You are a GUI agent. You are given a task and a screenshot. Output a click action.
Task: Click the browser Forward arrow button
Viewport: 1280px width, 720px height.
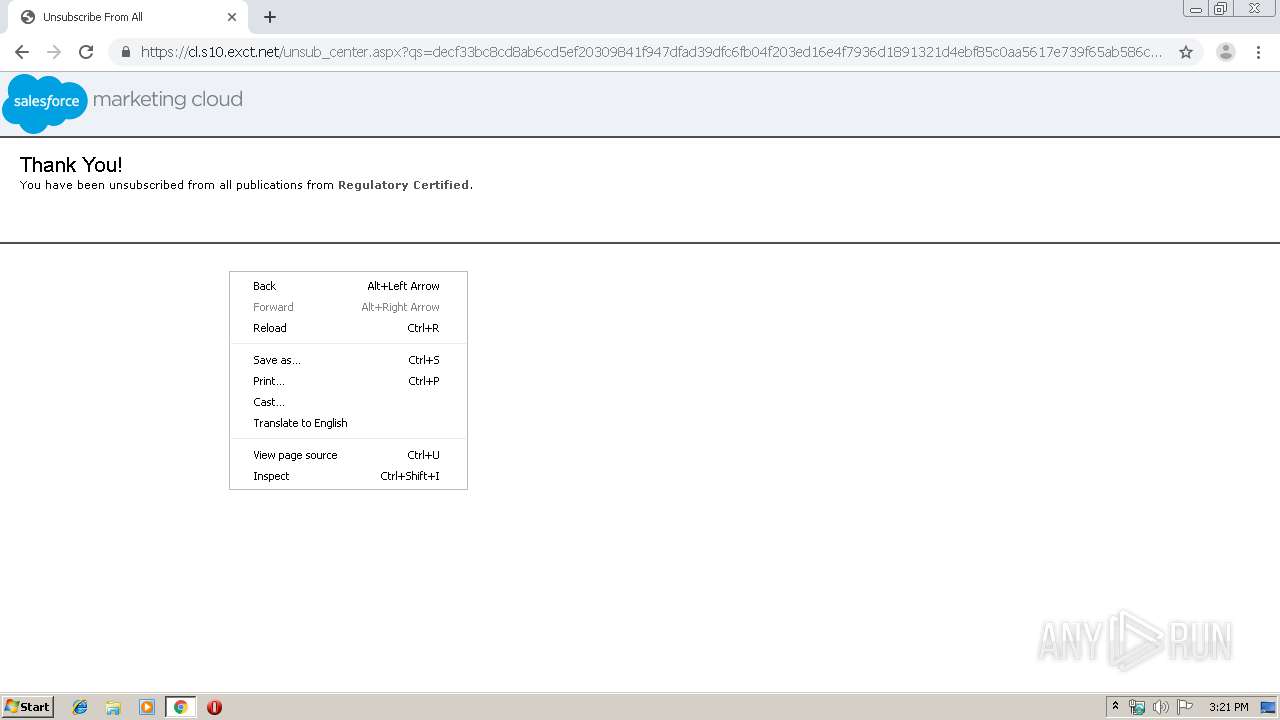pyautogui.click(x=54, y=52)
